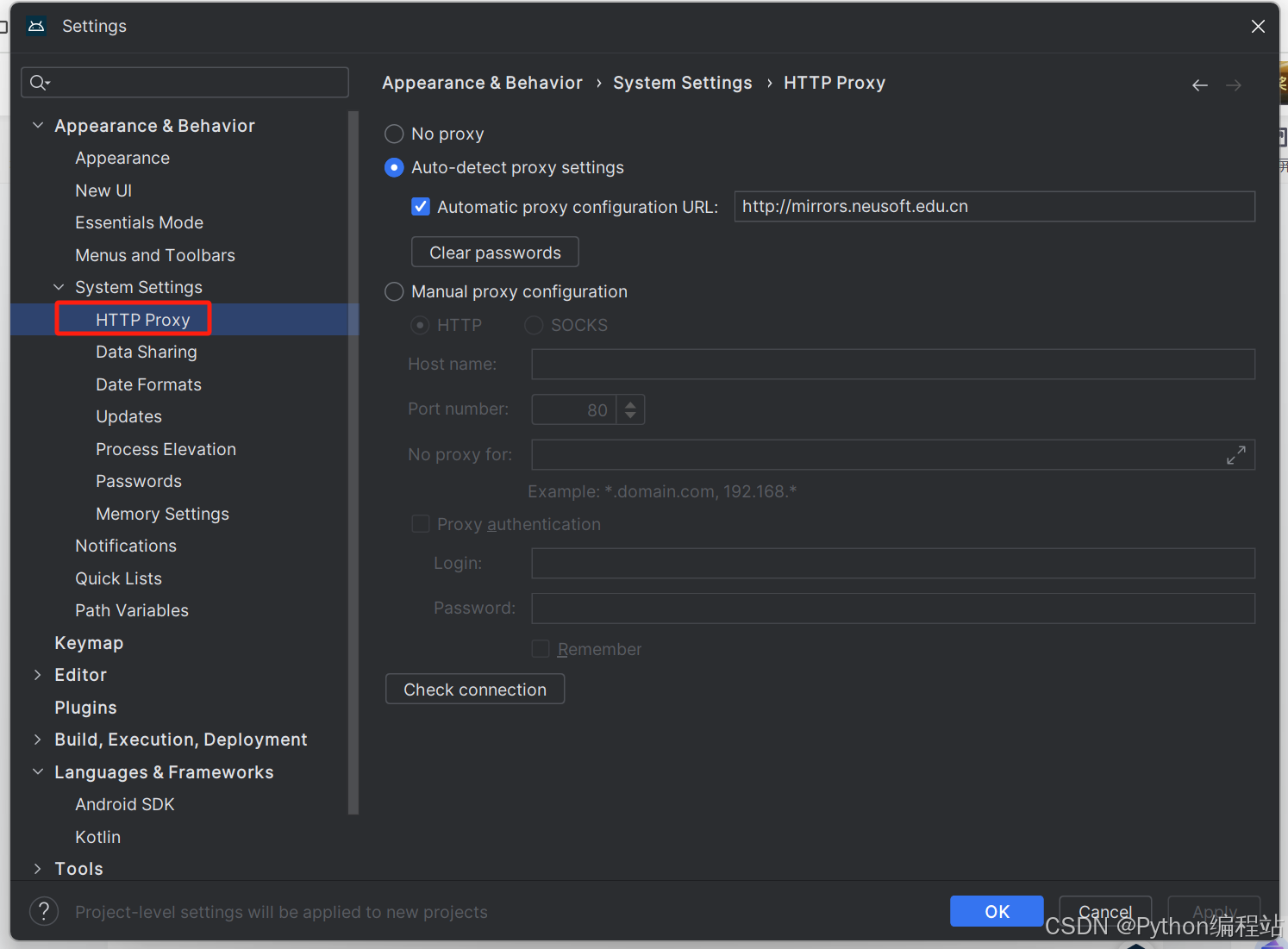Select Manual proxy configuration

[x=394, y=291]
